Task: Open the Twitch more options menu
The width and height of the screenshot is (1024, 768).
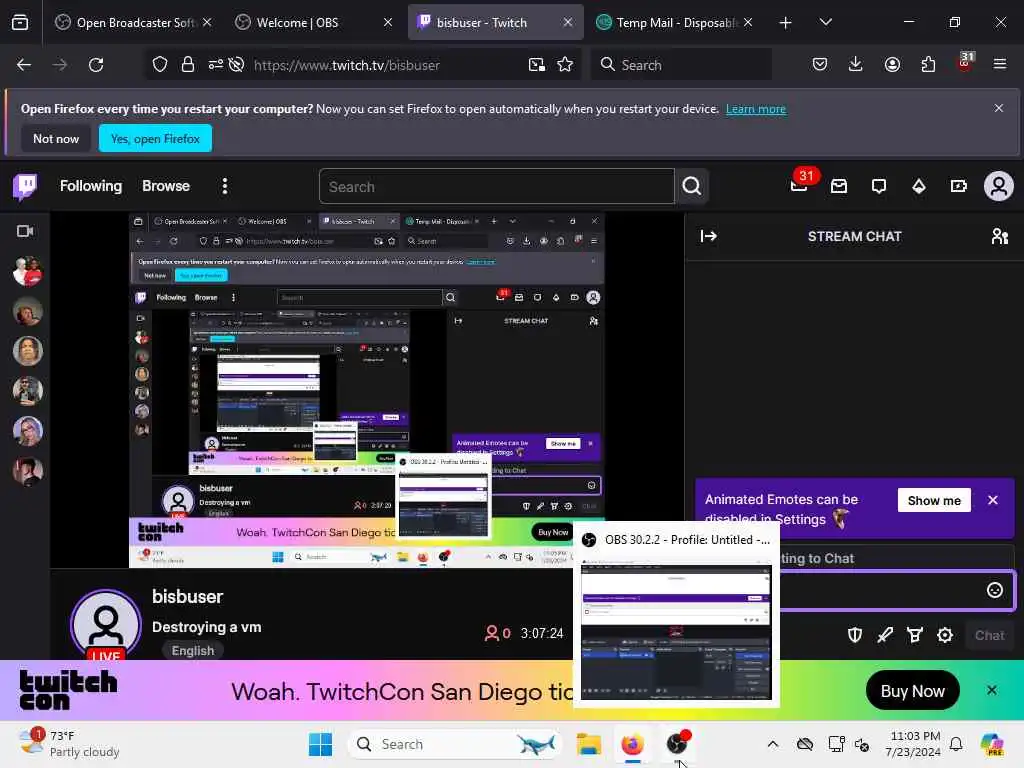Action: (225, 186)
